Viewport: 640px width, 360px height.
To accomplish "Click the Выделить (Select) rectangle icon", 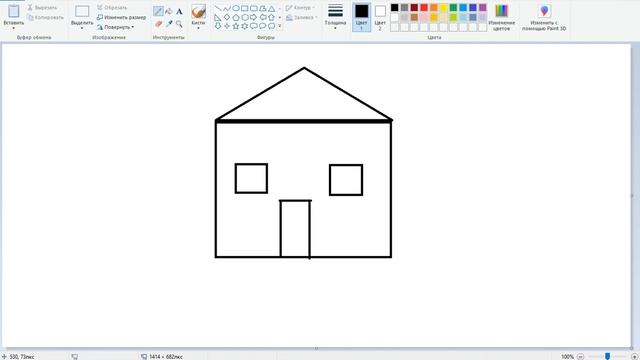I will coord(82,11).
